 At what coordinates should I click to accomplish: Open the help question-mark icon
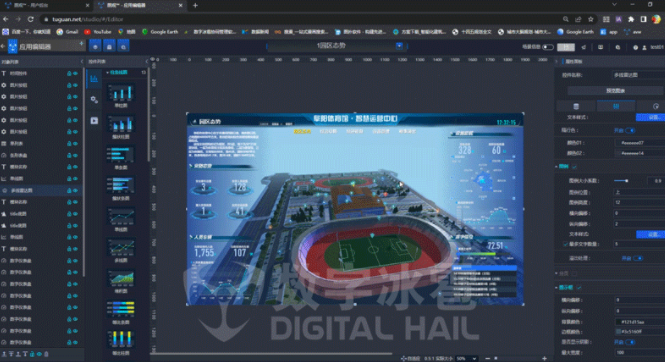click(635, 47)
